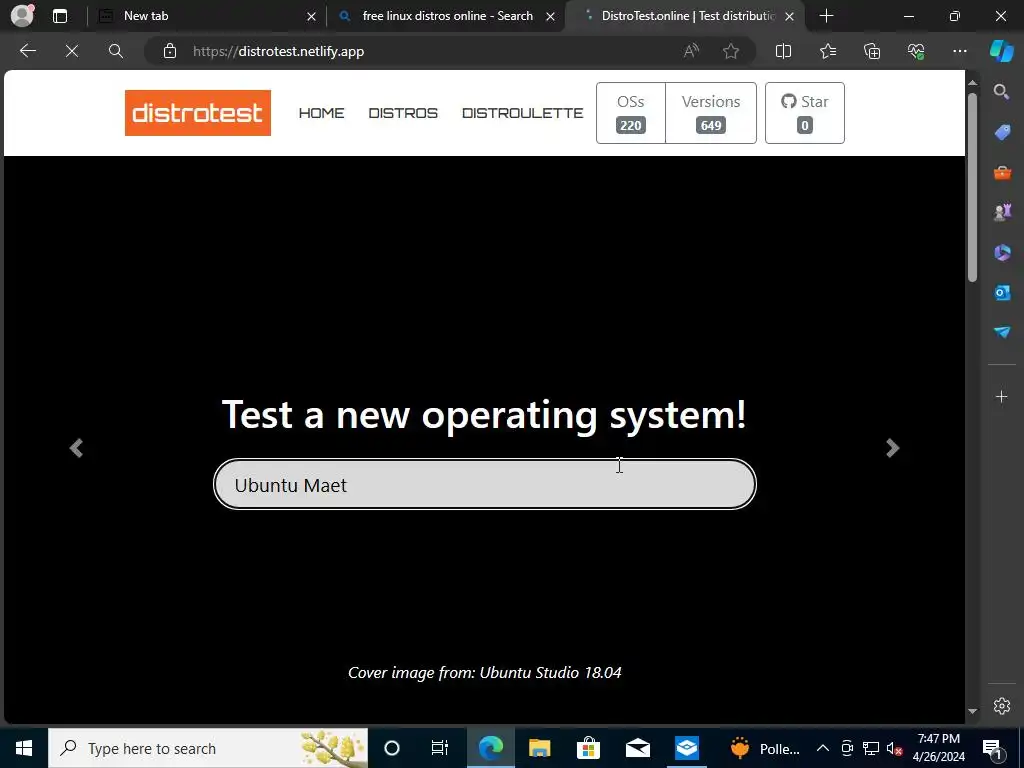
Task: Open the Edge profile avatar
Action: pos(22,16)
